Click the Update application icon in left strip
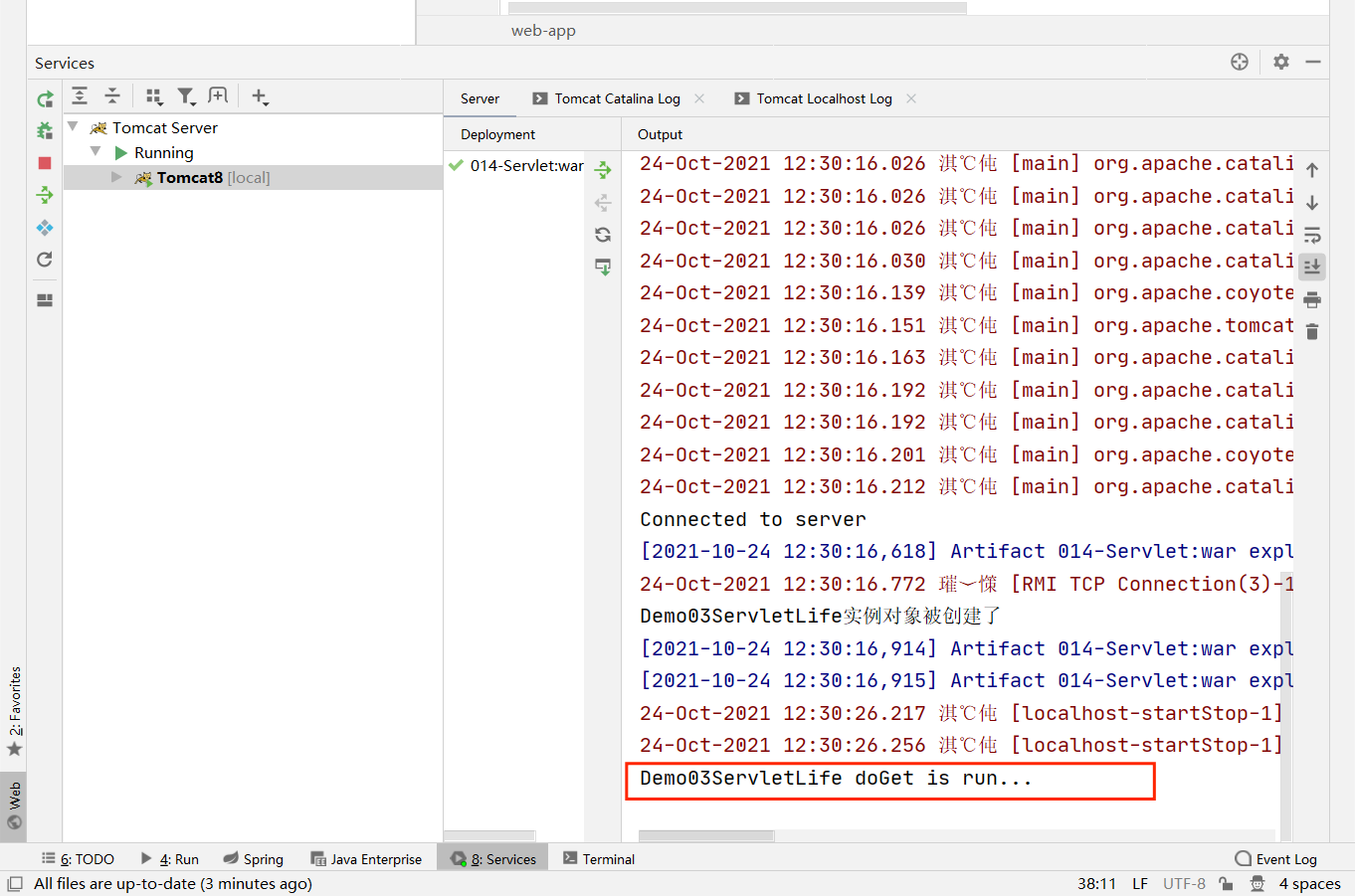 [45, 228]
